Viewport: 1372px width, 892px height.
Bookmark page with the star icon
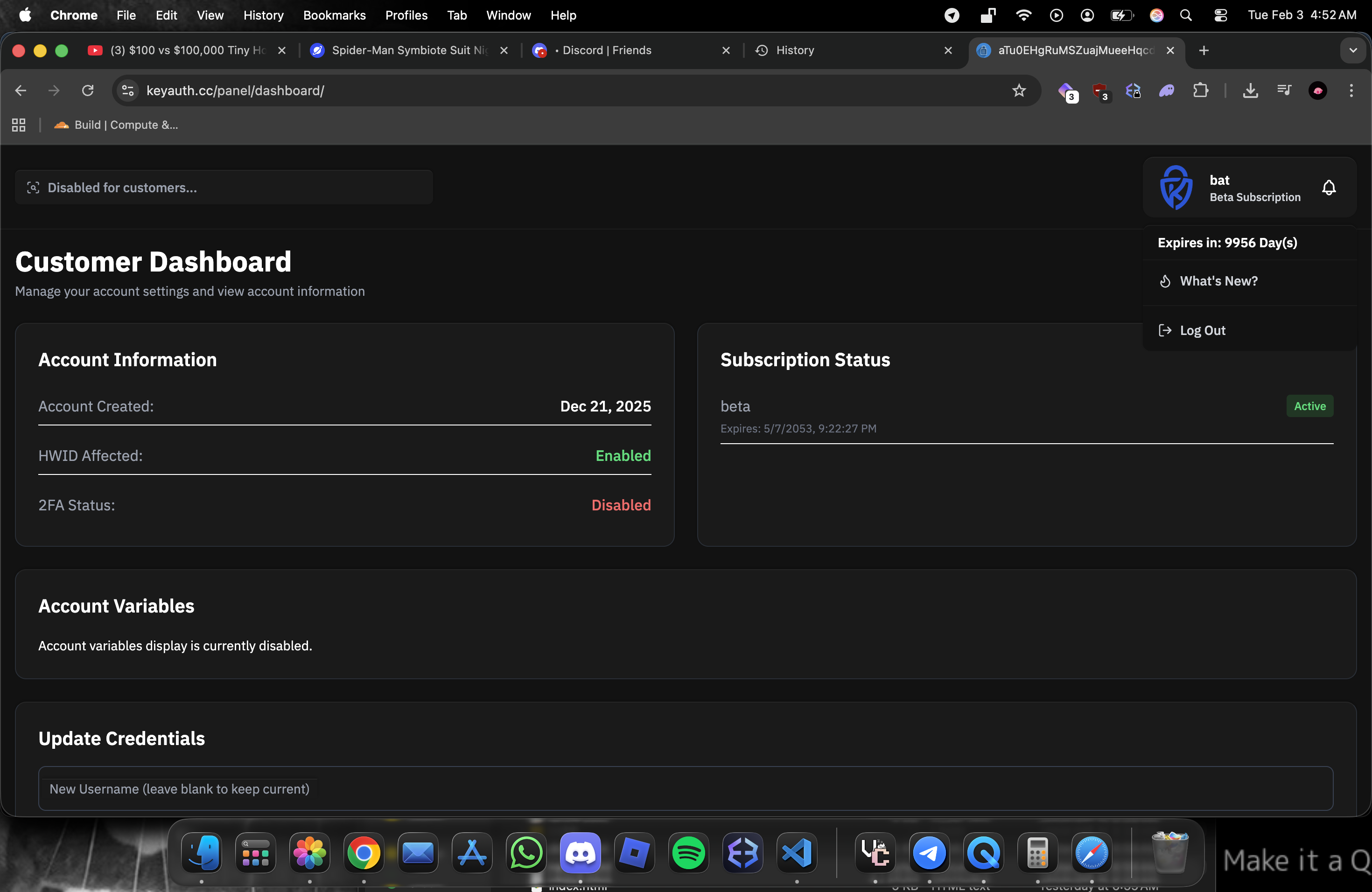1019,91
